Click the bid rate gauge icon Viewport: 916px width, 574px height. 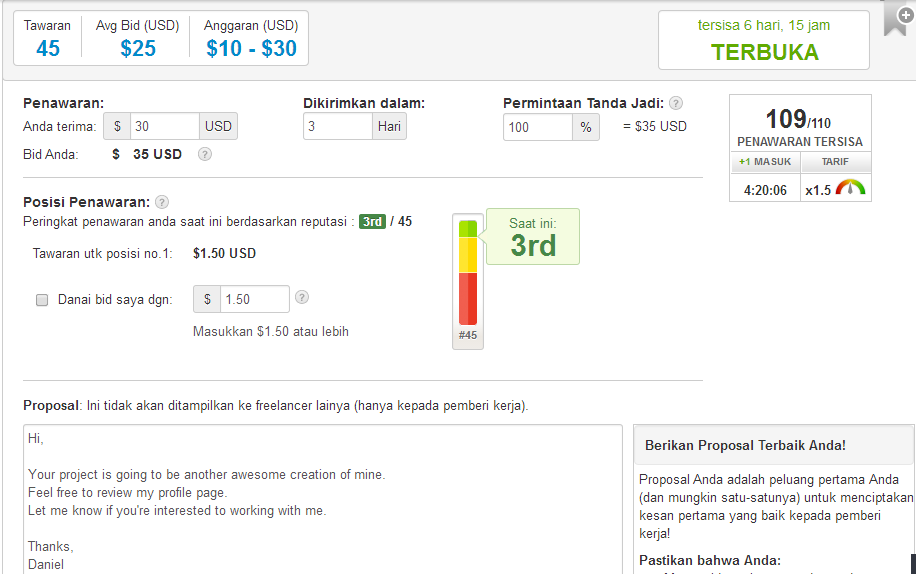pos(851,189)
